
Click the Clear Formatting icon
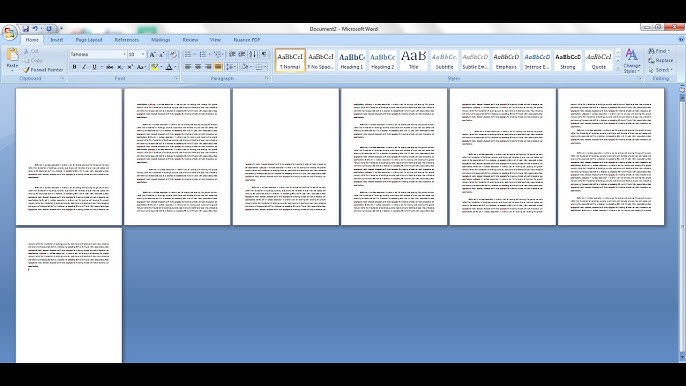173,54
